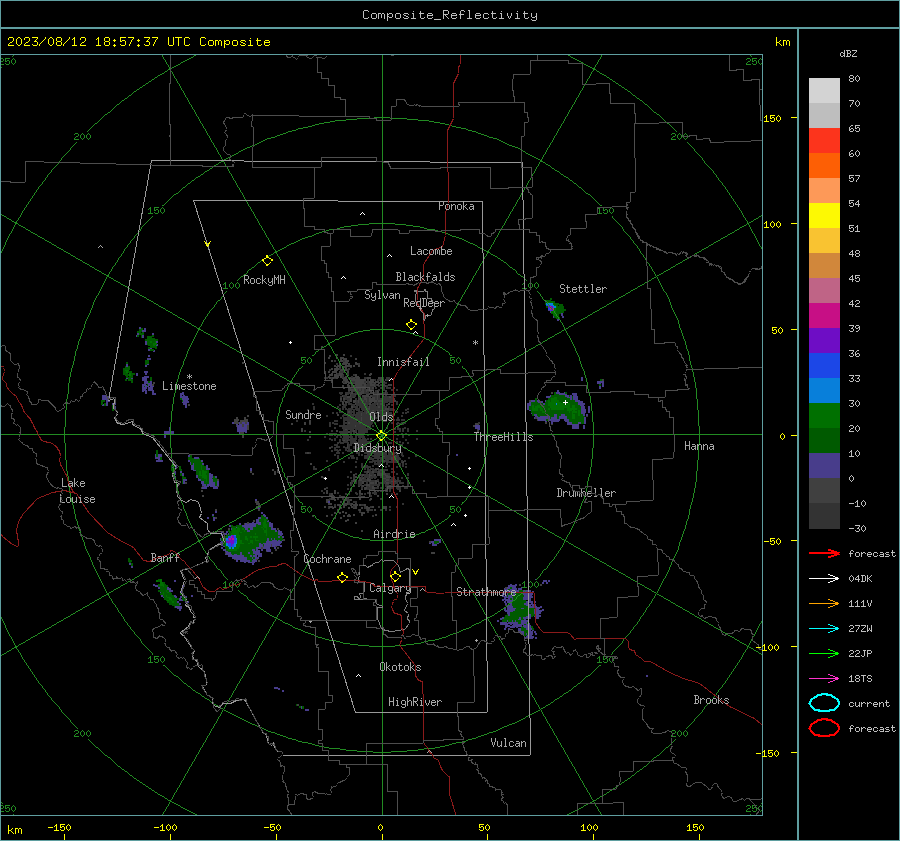Screen dimensions: 900x841
Task: Click the 51 dBZ yellow color swatch
Action: tap(824, 215)
